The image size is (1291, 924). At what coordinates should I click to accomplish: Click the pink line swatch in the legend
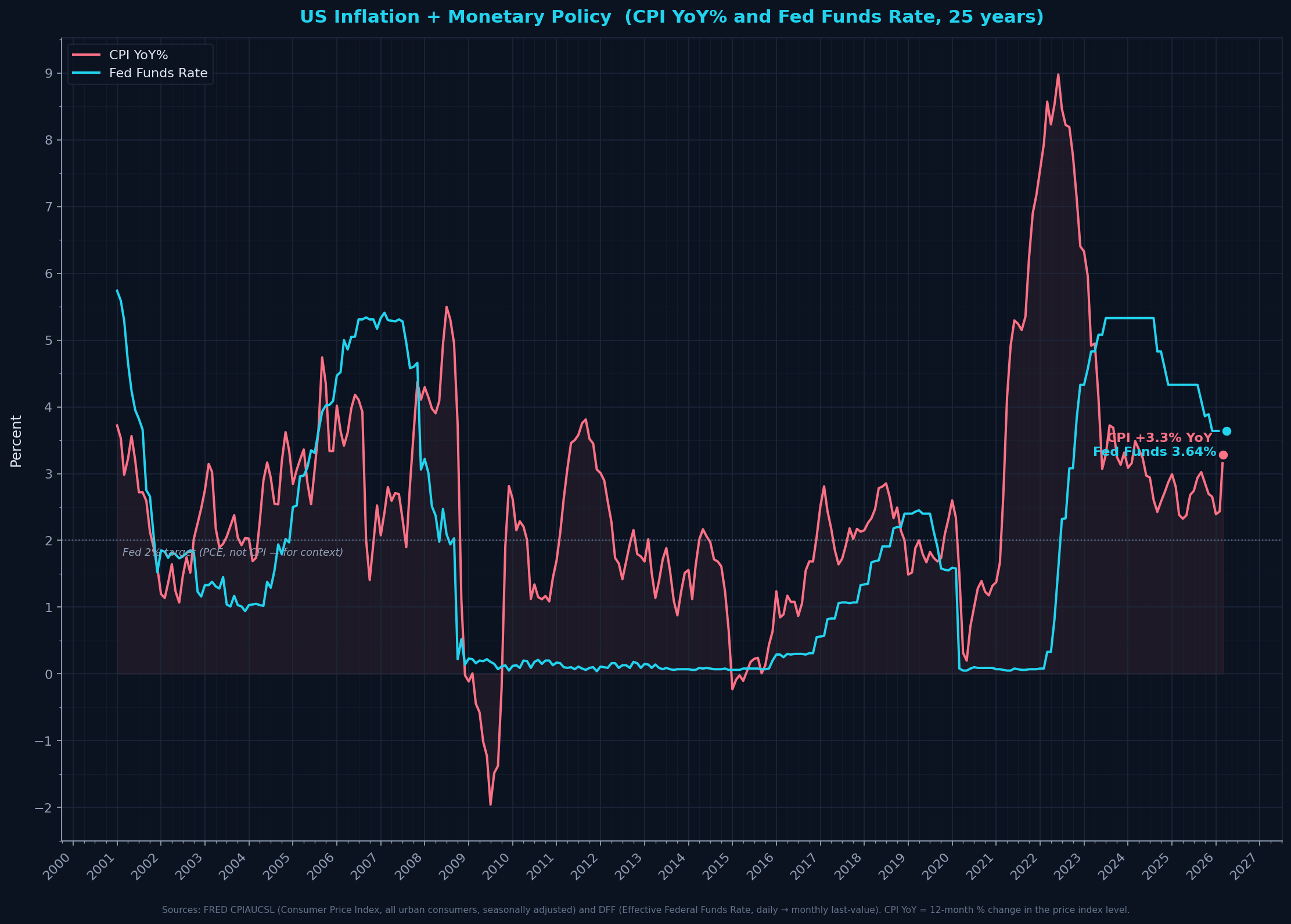click(x=87, y=56)
